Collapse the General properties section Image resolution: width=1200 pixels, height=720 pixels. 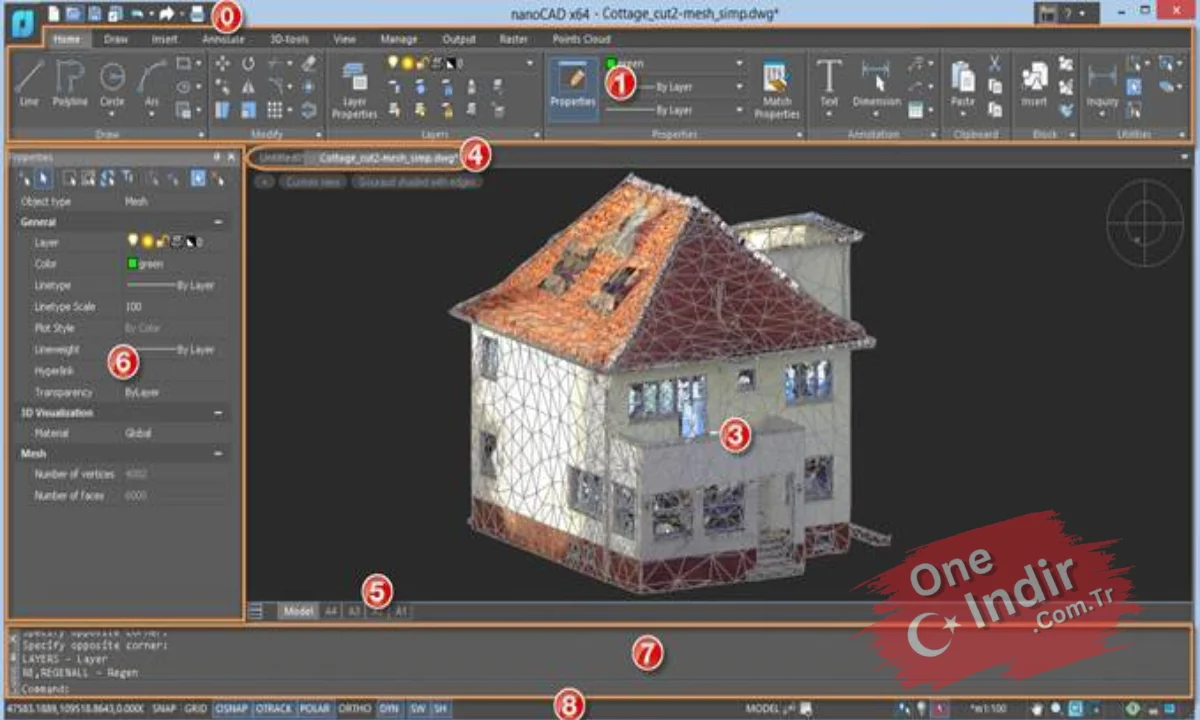[x=218, y=222]
